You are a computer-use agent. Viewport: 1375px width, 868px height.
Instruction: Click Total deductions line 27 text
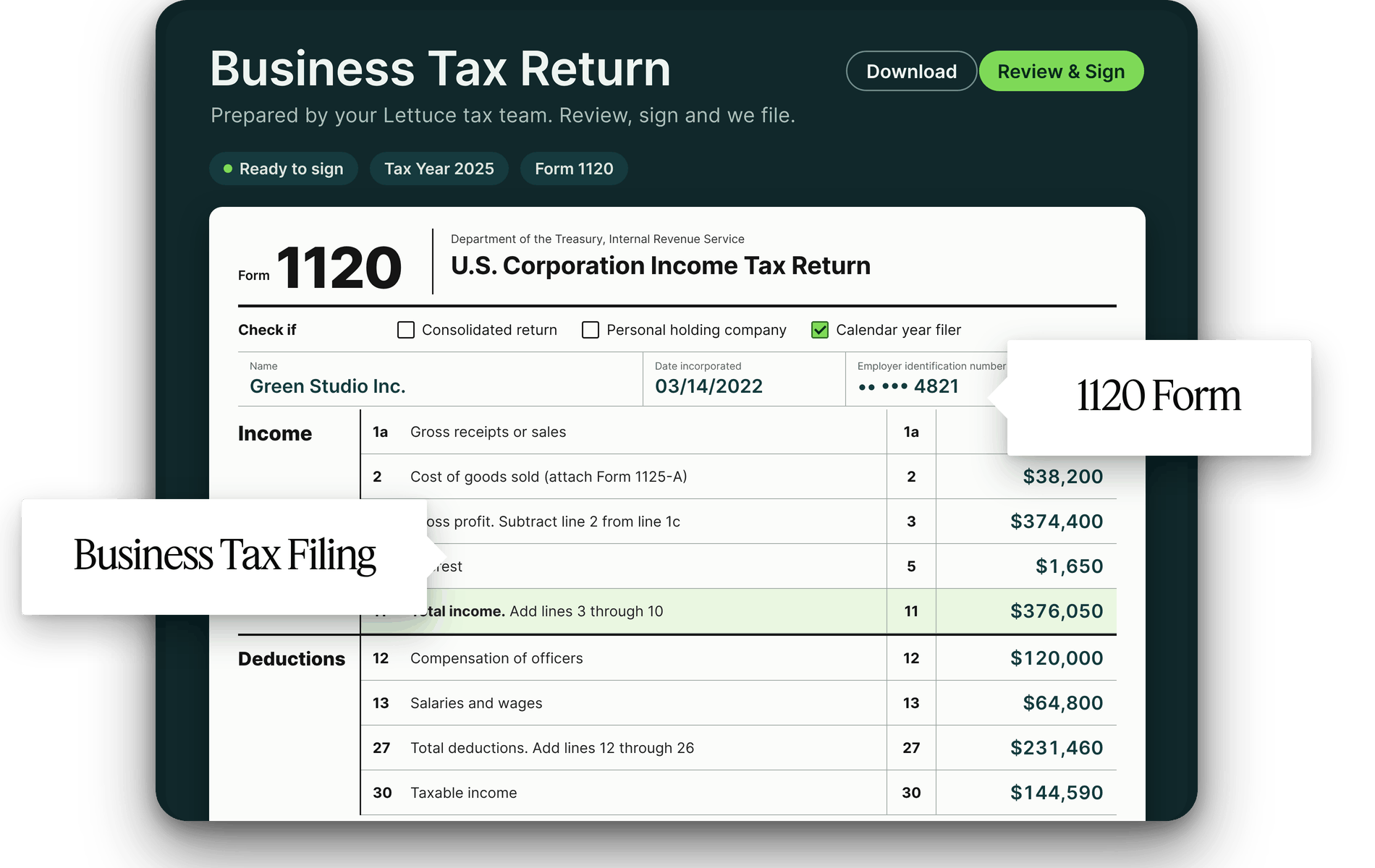point(552,748)
